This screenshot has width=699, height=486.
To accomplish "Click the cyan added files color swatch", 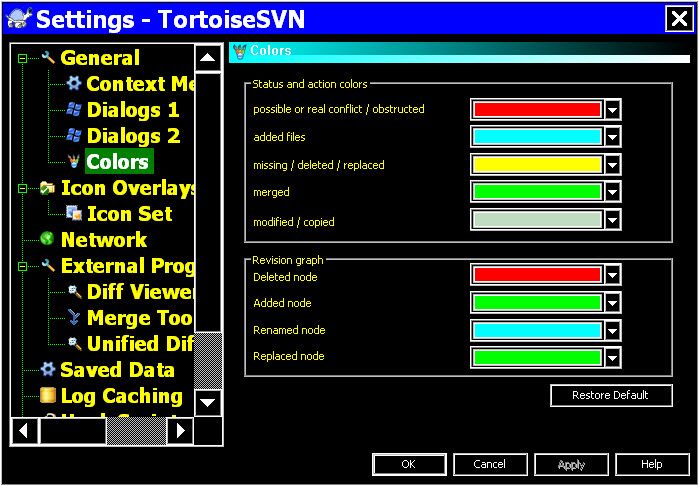I will tap(537, 137).
